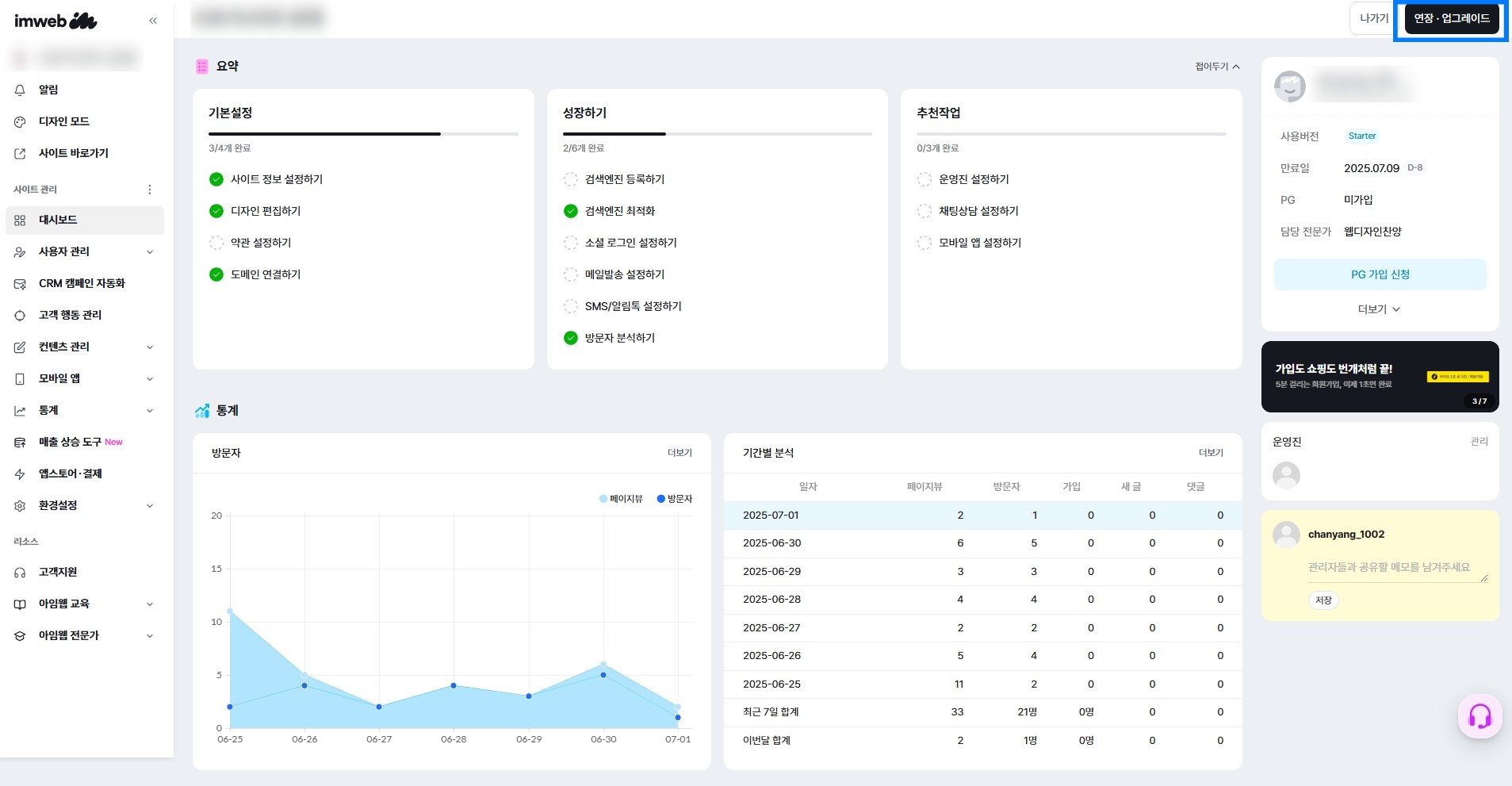Click the memo input field
Image resolution: width=1512 pixels, height=786 pixels.
[1397, 568]
